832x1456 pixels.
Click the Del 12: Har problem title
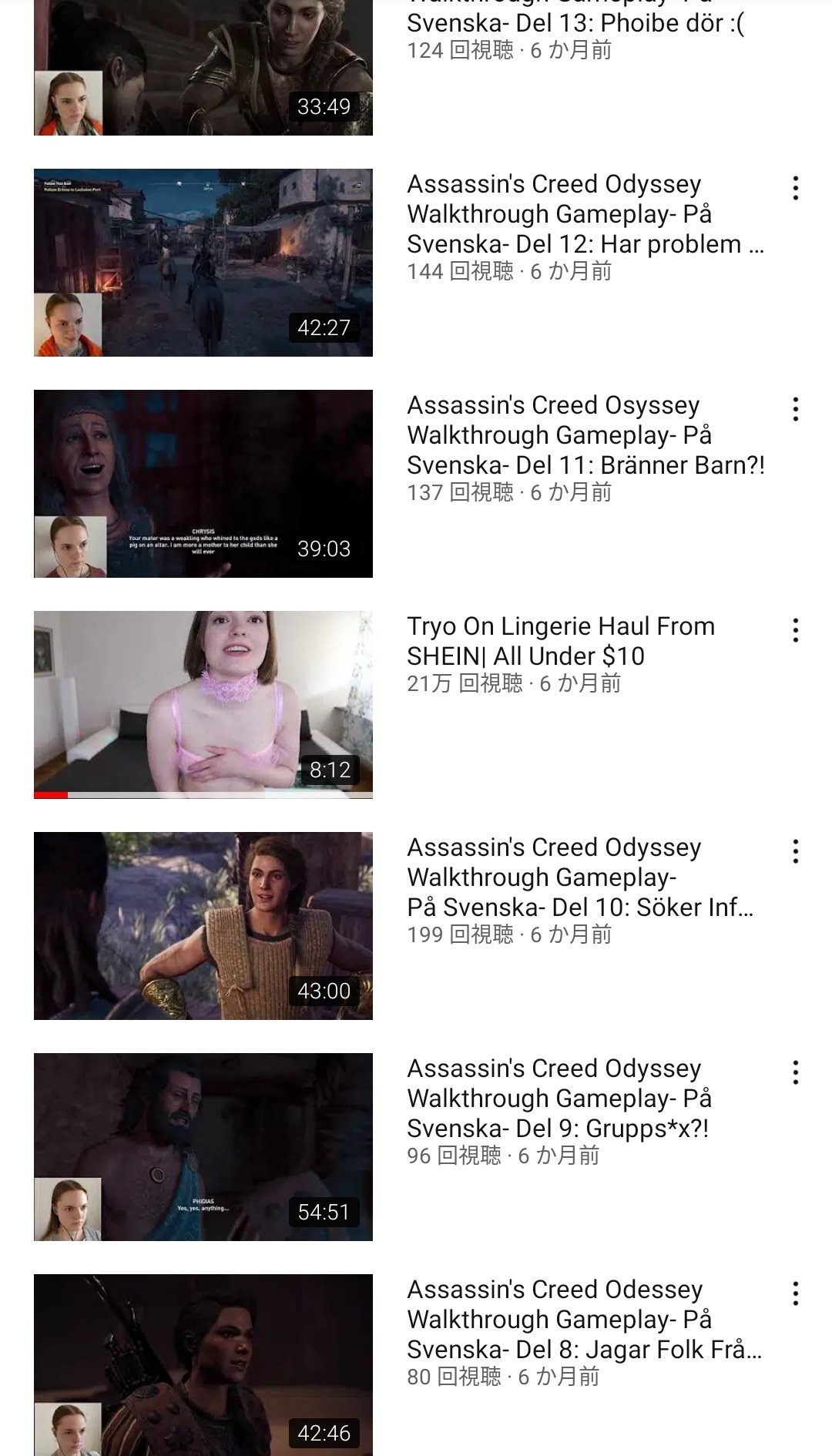pyautogui.click(x=585, y=214)
